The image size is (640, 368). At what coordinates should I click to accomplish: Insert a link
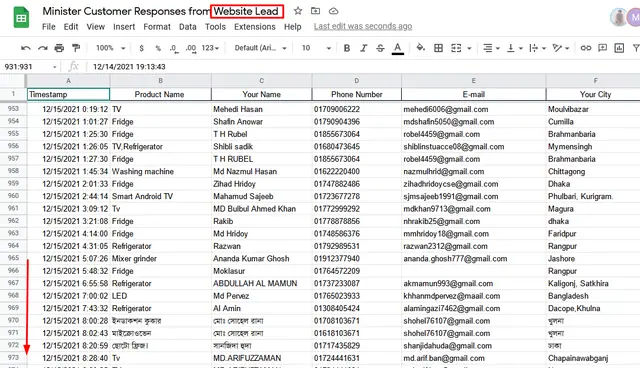click(x=586, y=48)
